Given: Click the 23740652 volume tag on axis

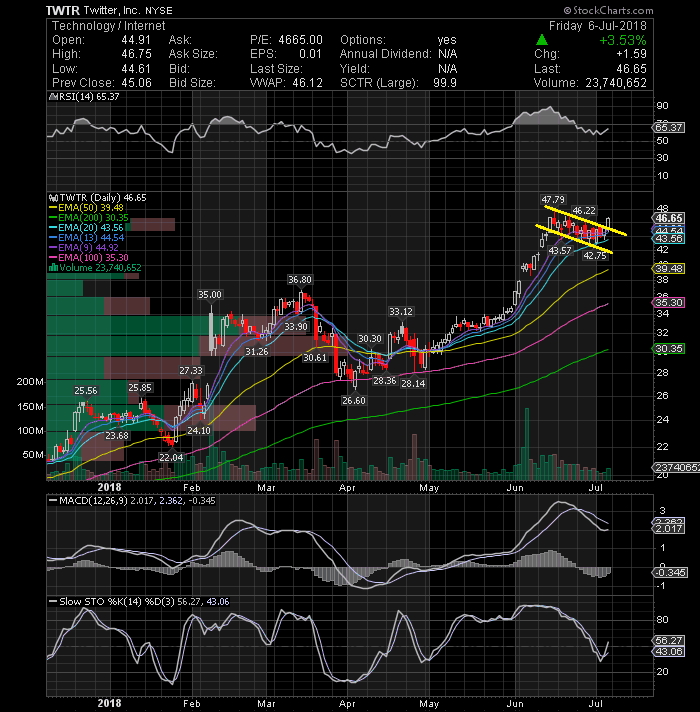Looking at the screenshot, I should tap(676, 468).
